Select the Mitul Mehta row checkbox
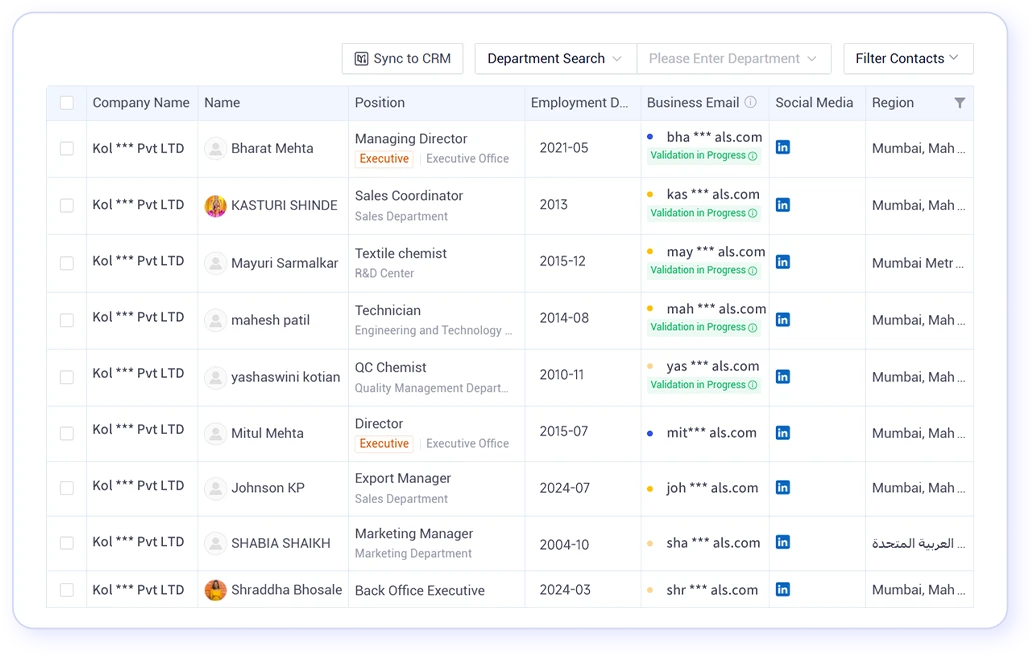 click(67, 433)
